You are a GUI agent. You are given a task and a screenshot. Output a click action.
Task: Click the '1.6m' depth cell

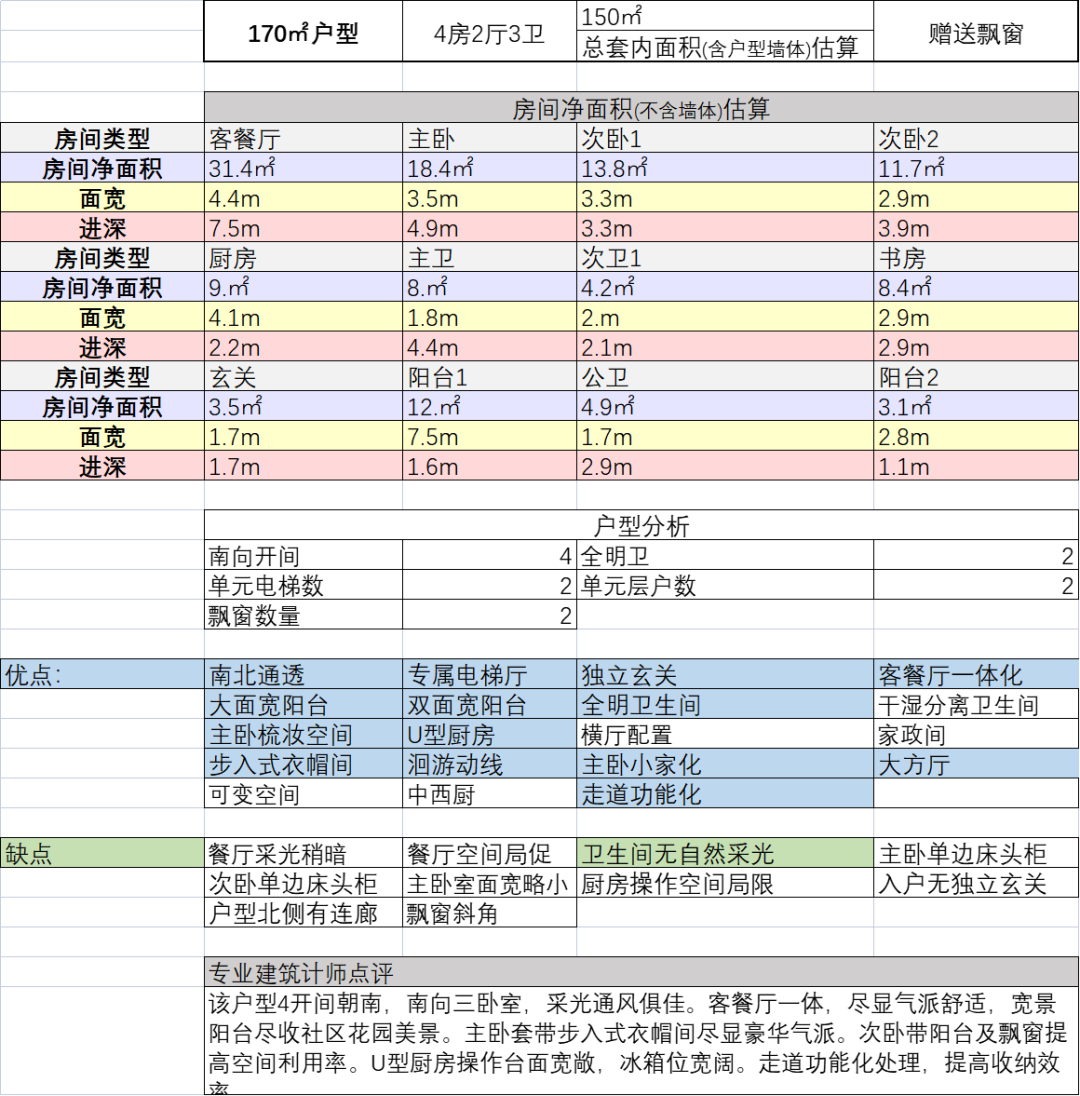coord(489,466)
